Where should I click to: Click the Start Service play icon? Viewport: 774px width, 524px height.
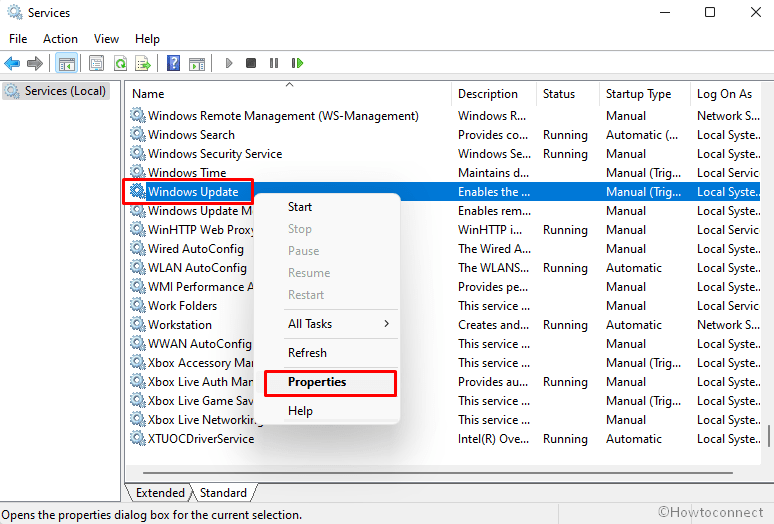[x=229, y=63]
